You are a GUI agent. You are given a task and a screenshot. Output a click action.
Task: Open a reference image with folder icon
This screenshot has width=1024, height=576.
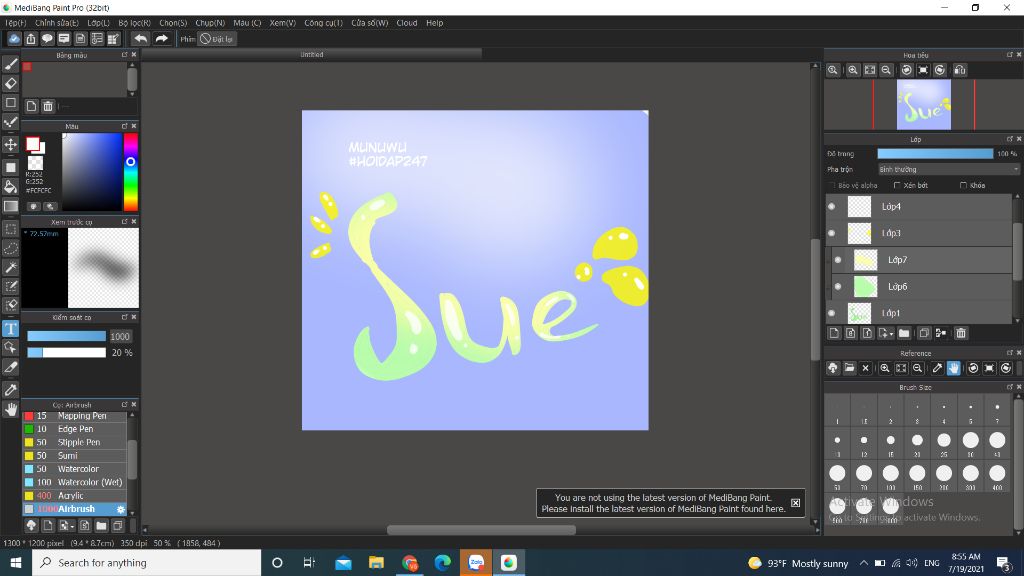[x=849, y=368]
